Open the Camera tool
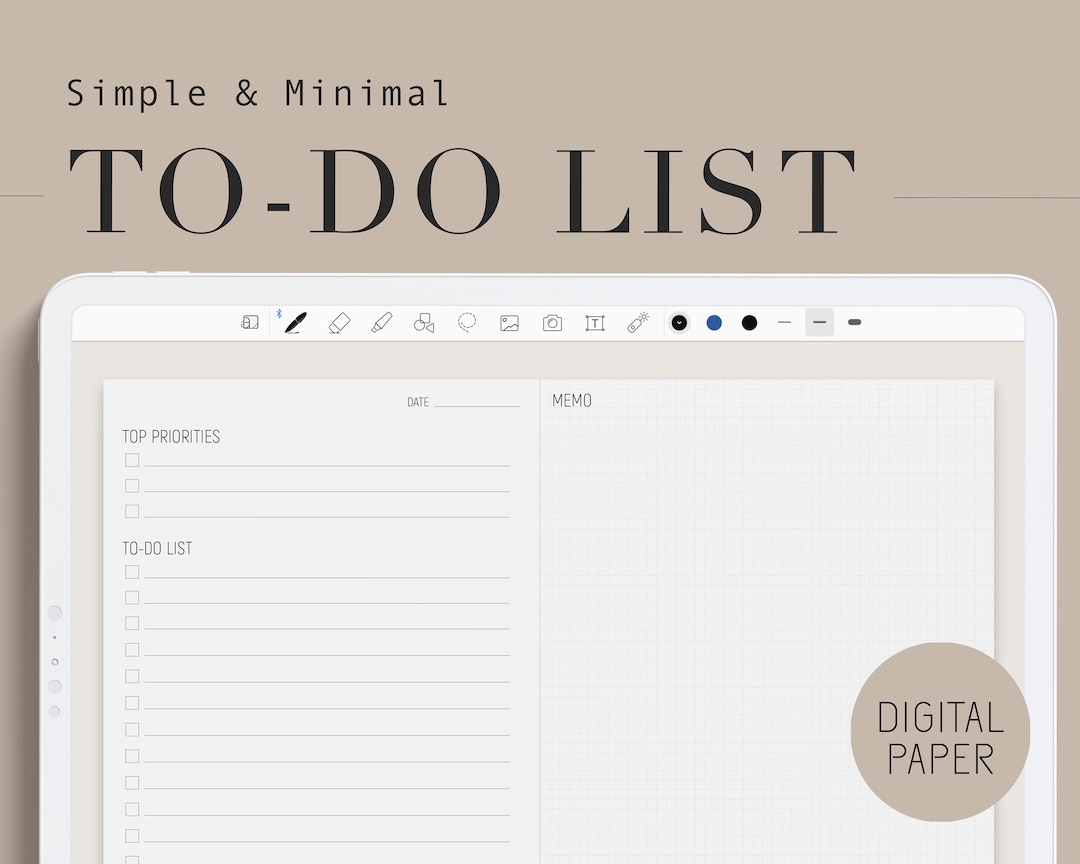 click(552, 322)
